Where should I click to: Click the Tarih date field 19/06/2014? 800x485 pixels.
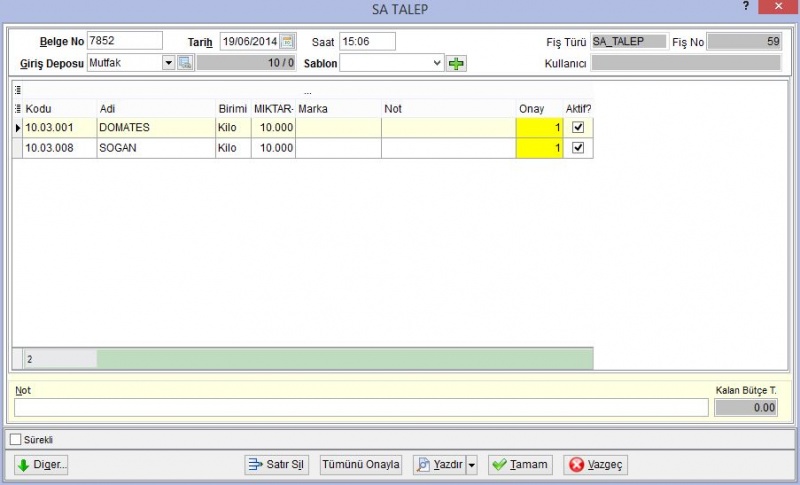click(x=250, y=41)
